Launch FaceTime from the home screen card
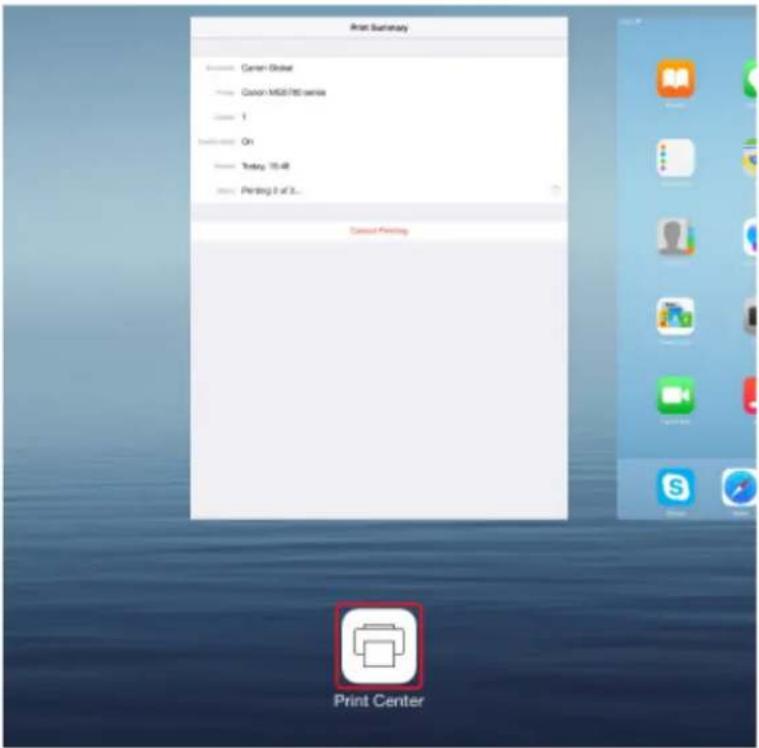 (x=676, y=396)
